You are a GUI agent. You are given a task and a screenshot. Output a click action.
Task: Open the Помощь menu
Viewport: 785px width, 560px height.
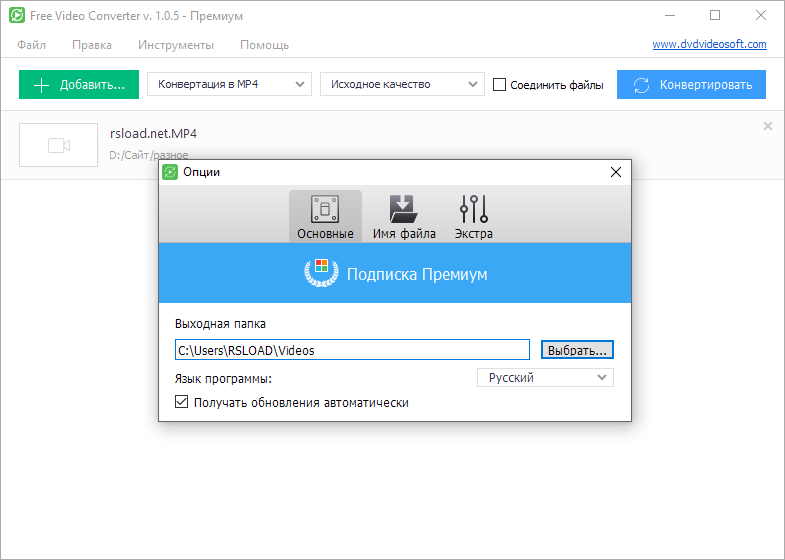tap(264, 45)
